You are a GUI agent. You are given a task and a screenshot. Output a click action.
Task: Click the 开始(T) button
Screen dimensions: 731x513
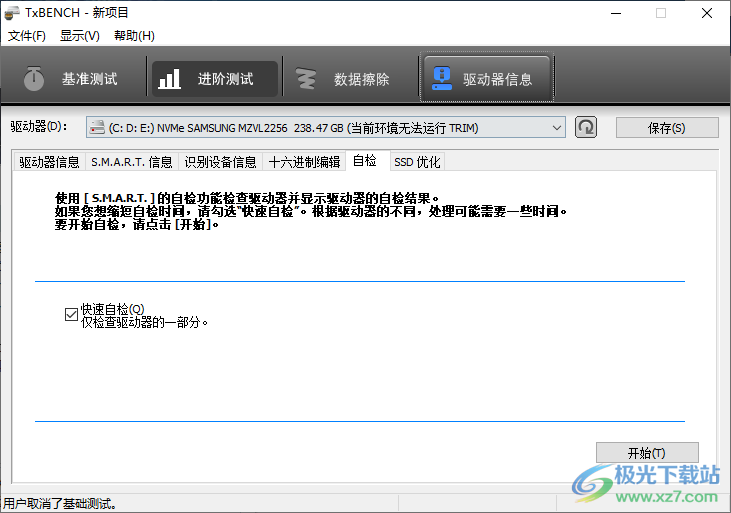[x=647, y=452]
